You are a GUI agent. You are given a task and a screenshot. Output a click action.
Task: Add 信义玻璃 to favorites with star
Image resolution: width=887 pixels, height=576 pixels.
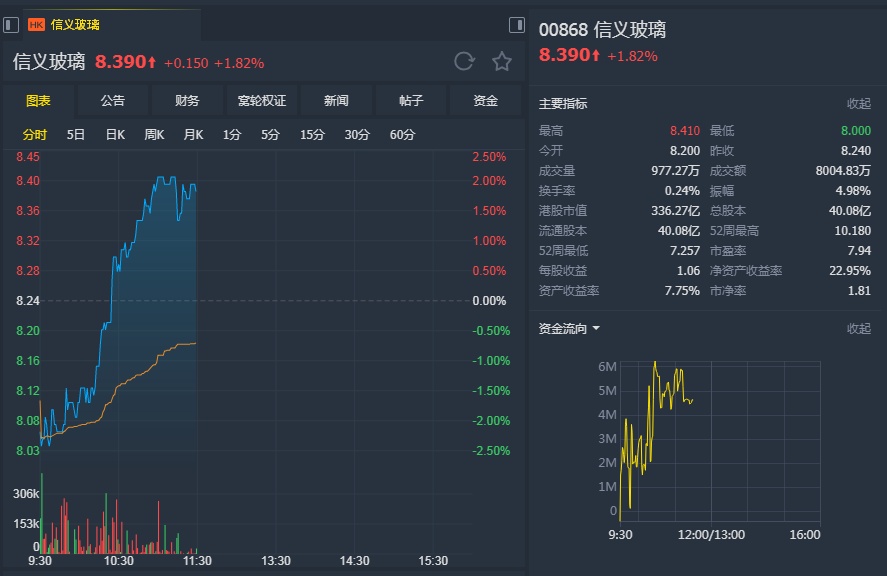pos(501,61)
